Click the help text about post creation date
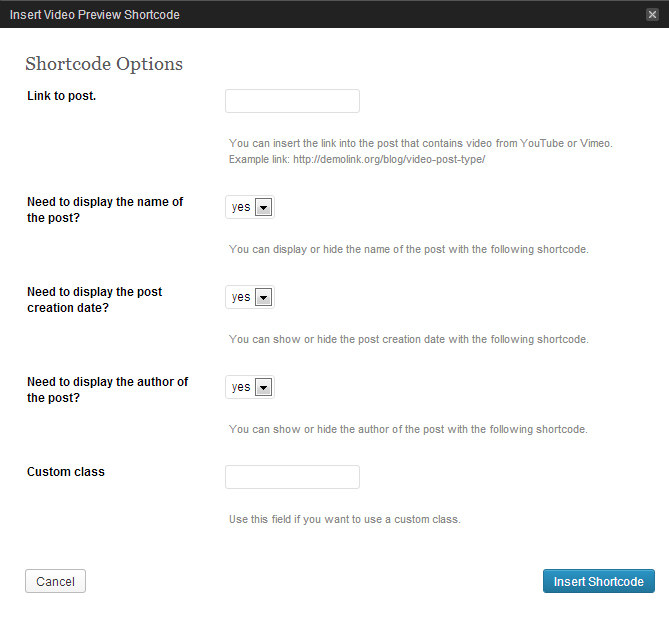The width and height of the screenshot is (669, 622). tap(408, 339)
